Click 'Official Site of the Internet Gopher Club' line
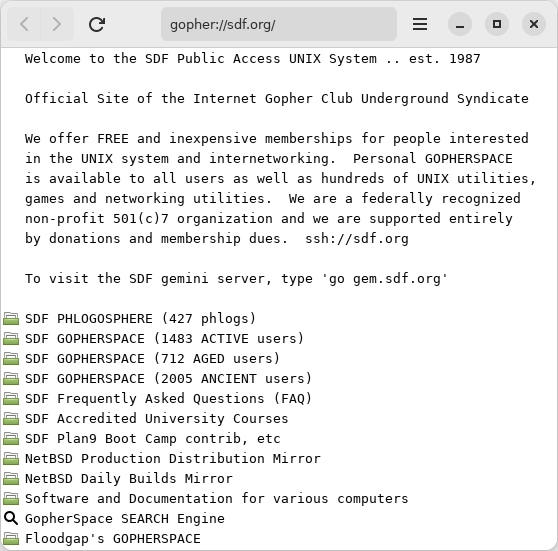Viewport: 558px width, 551px height. tap(277, 99)
